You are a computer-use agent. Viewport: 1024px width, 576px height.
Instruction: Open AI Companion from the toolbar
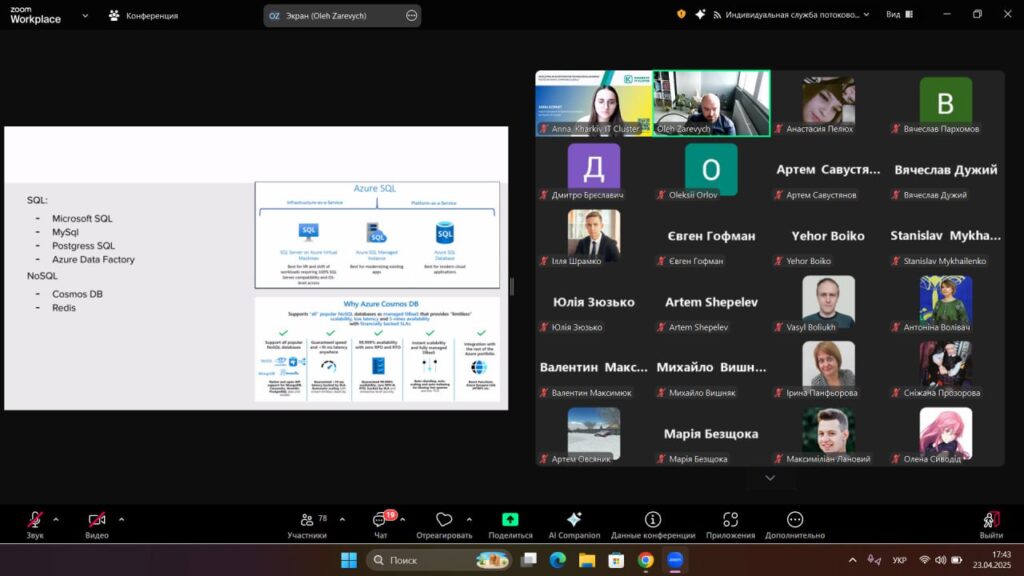[x=574, y=524]
